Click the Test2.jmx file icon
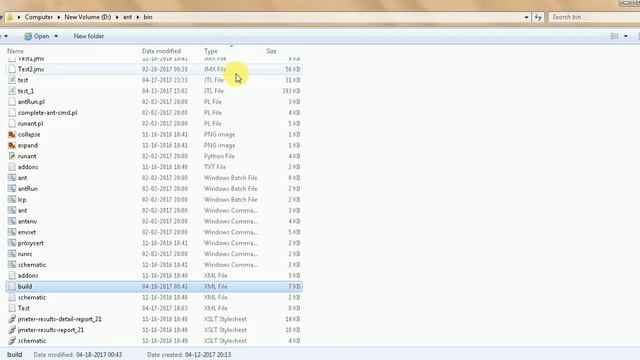This screenshot has height=360, width=640. point(12,69)
